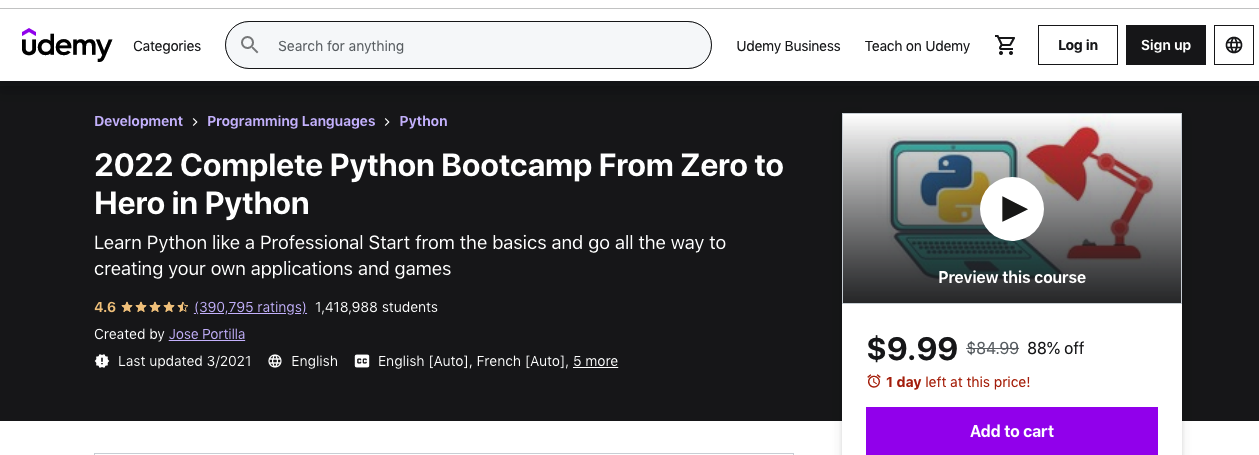
Task: Open Udemy Business from header
Action: pyautogui.click(x=788, y=46)
